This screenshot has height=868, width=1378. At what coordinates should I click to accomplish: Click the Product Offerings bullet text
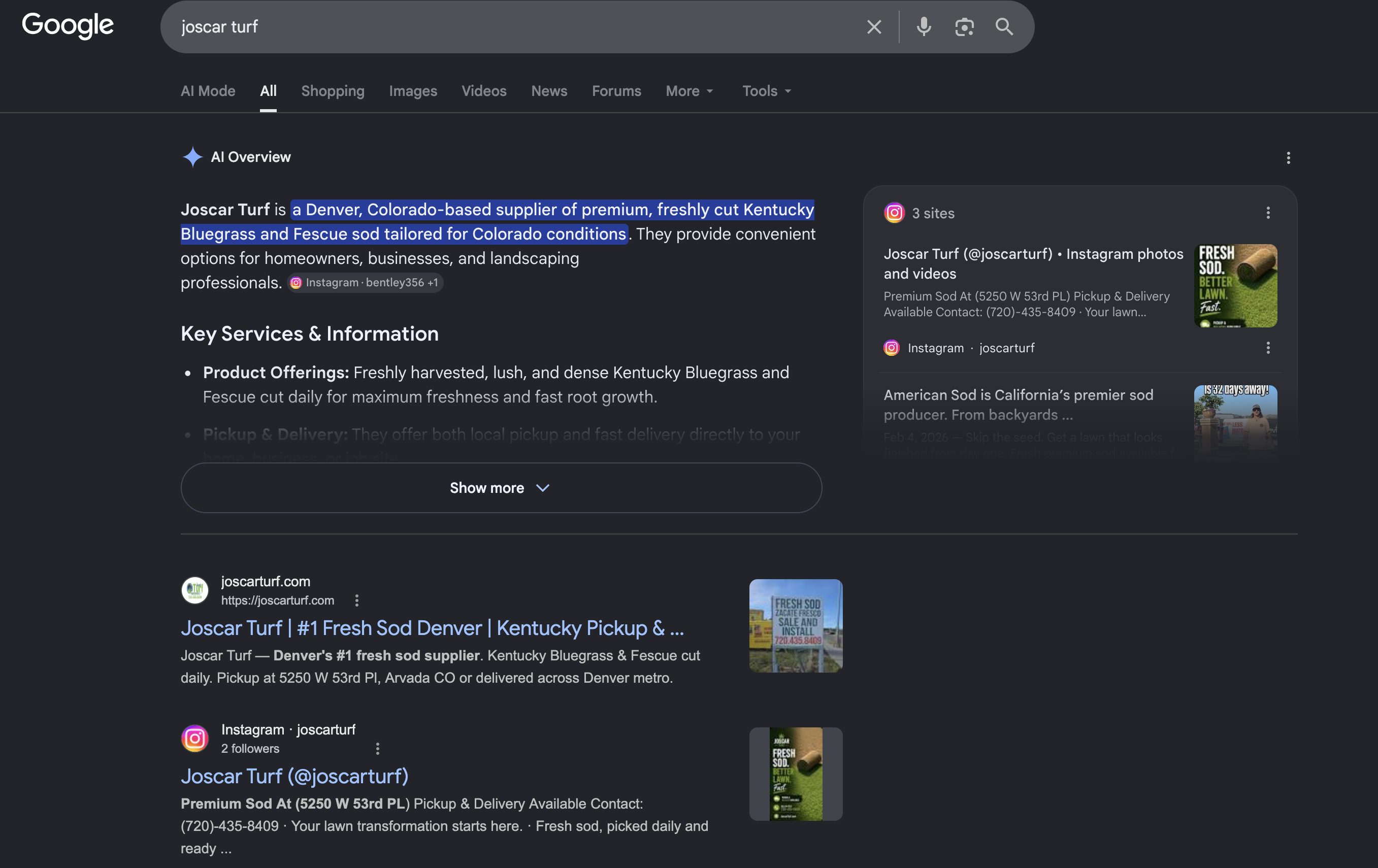[x=496, y=384]
